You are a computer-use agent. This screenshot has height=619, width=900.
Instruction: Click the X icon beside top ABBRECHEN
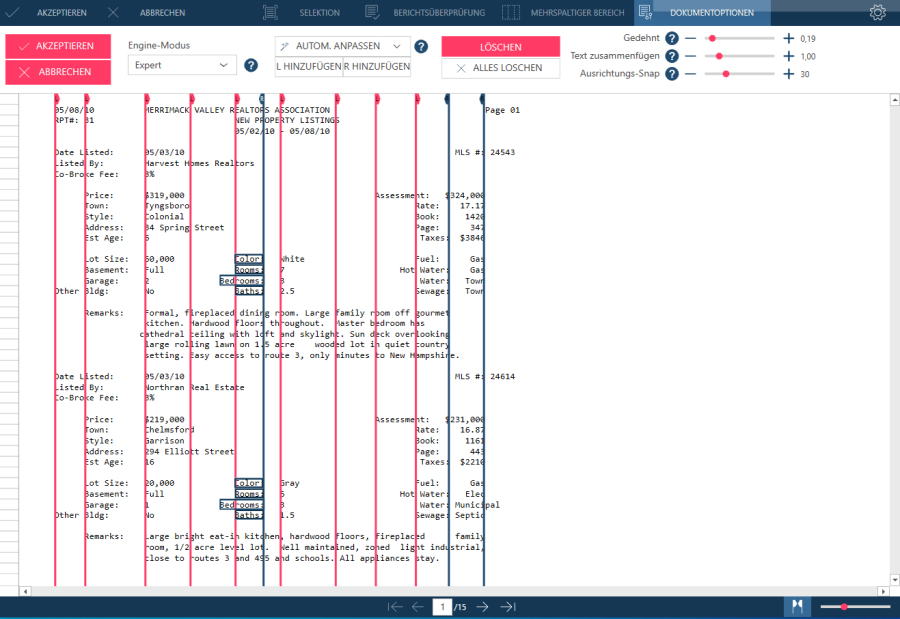click(113, 12)
